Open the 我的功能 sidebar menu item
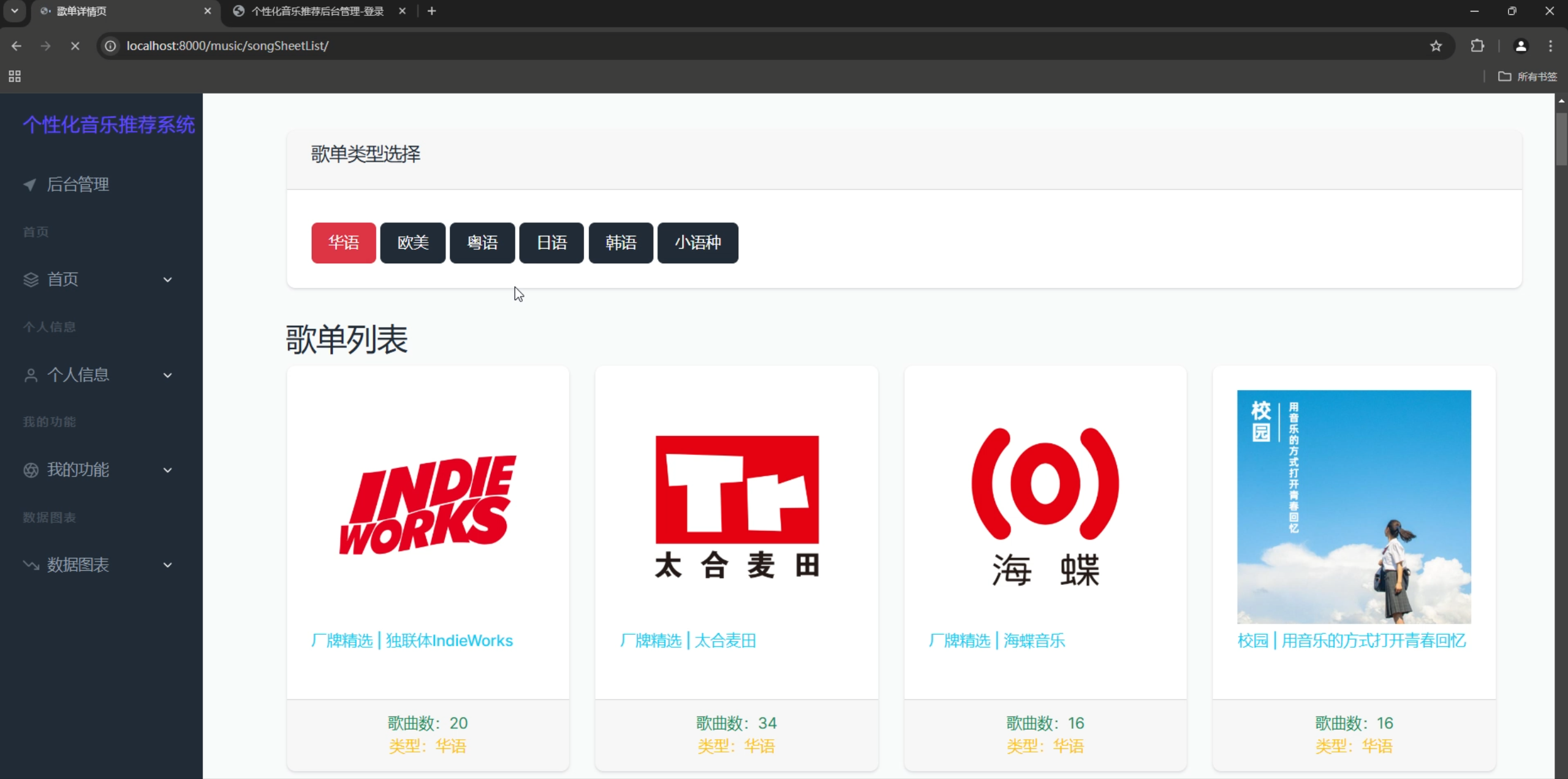Image resolution: width=1568 pixels, height=779 pixels. click(x=98, y=470)
